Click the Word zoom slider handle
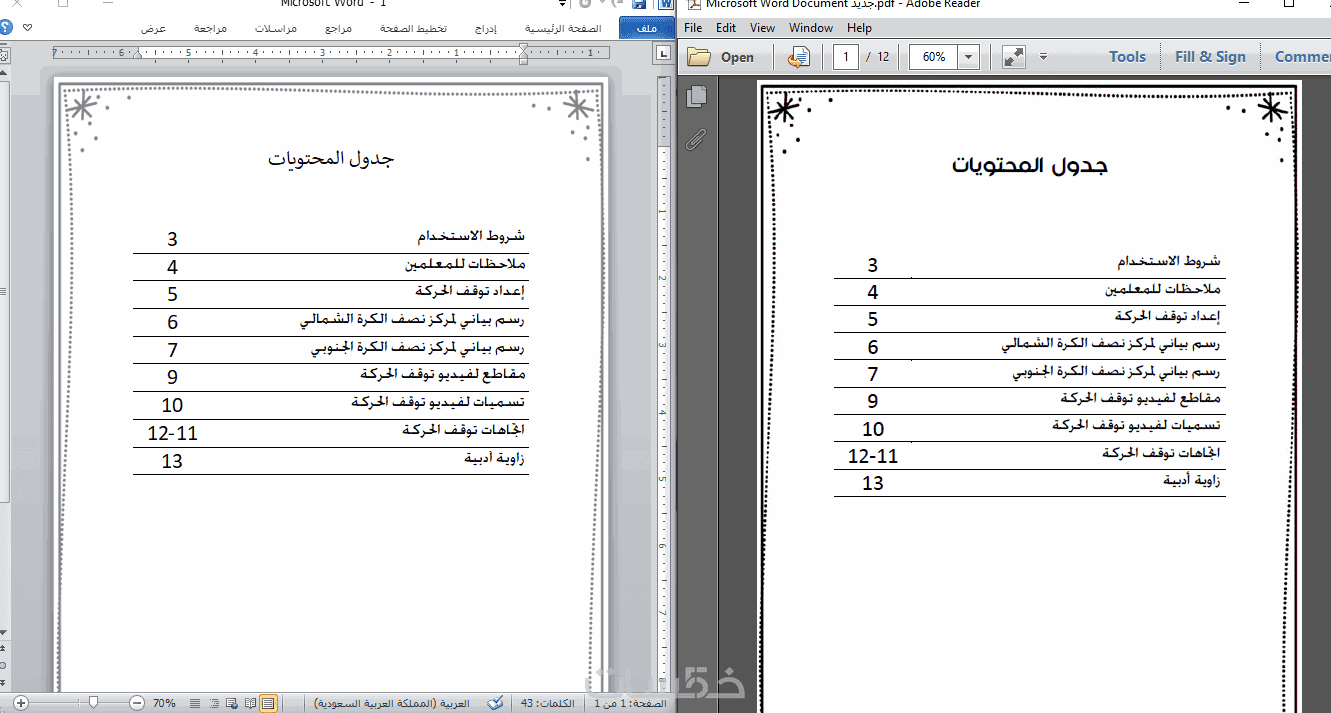Screen dimensions: 1331x713 (93, 703)
